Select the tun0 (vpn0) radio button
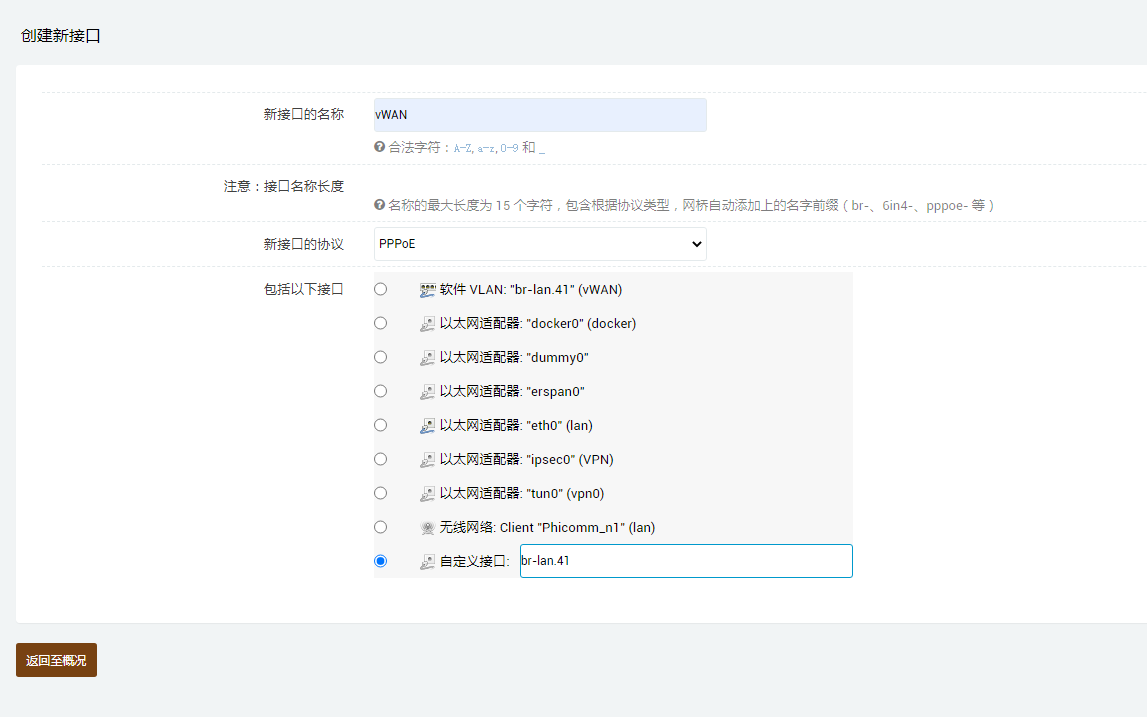1147x717 pixels. tap(380, 493)
